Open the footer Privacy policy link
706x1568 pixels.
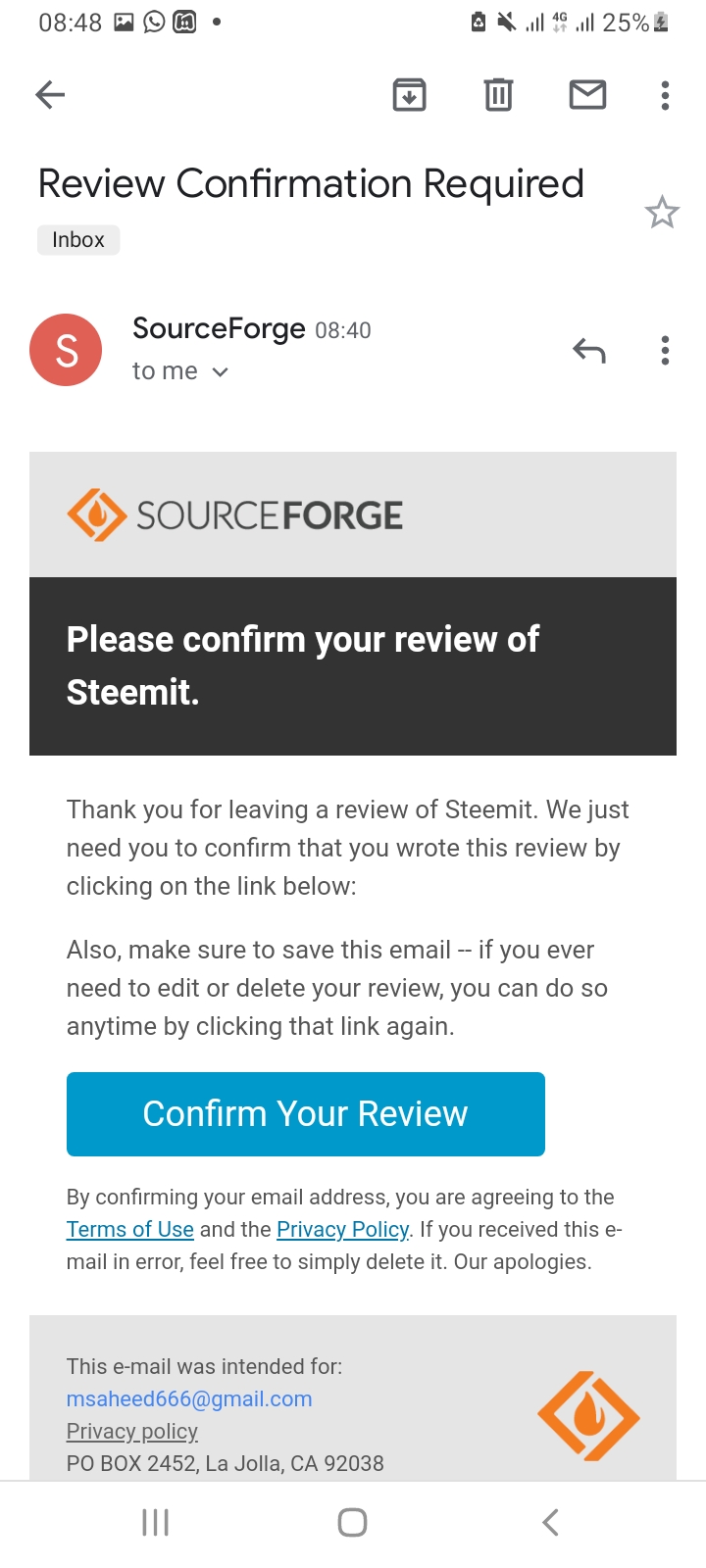click(x=132, y=1432)
